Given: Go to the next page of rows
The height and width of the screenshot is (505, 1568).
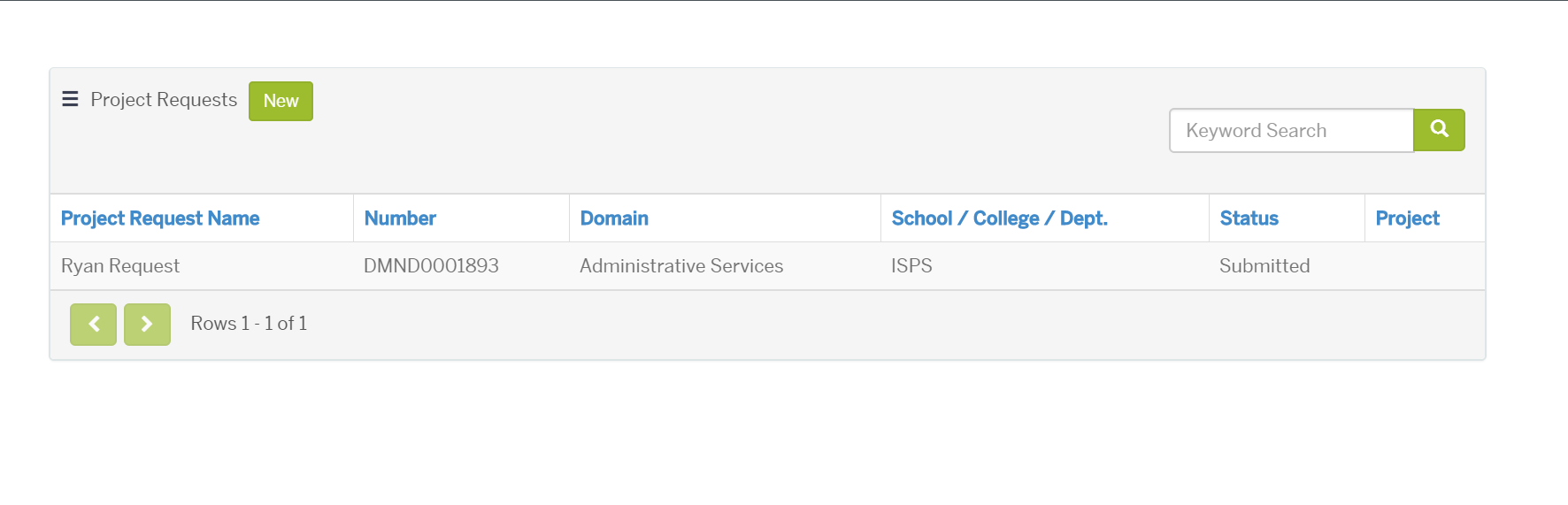Looking at the screenshot, I should point(147,325).
